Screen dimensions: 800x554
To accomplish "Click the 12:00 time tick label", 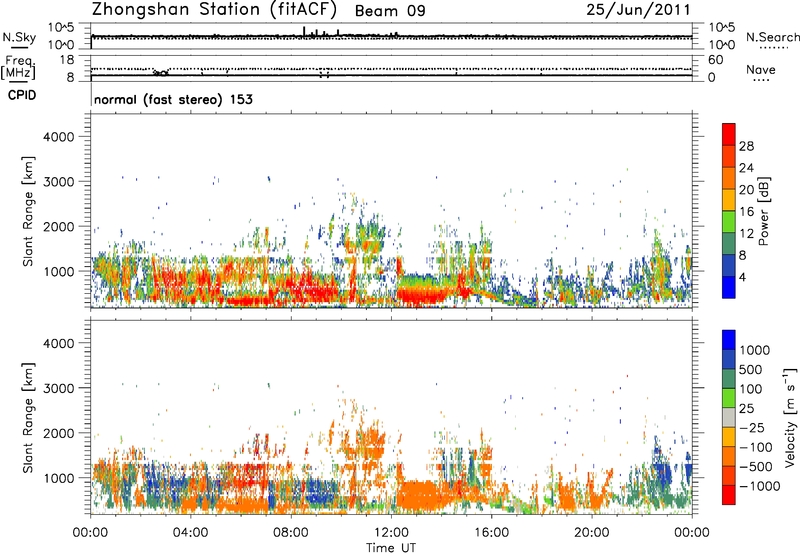I will click(x=391, y=533).
